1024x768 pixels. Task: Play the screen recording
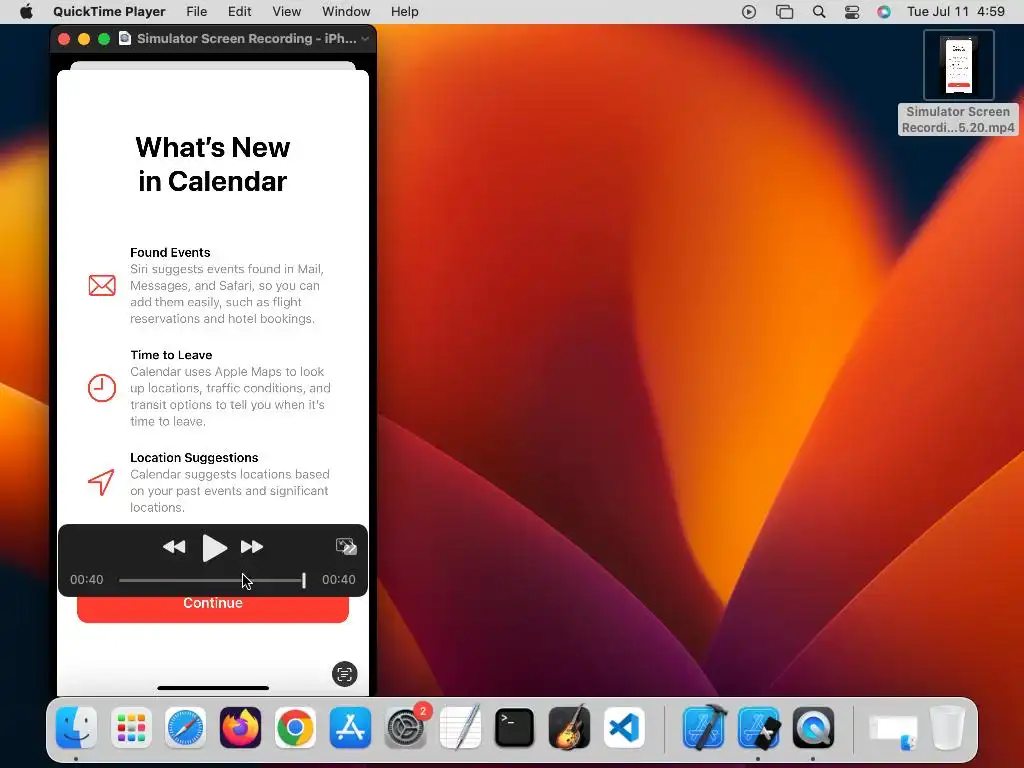pos(214,547)
